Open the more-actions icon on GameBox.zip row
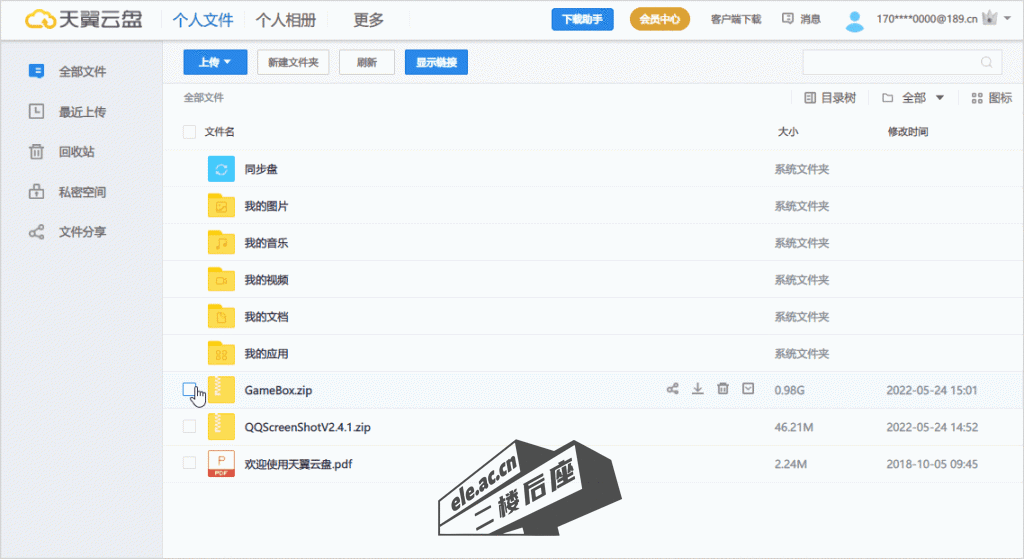Screen dimensions: 1024x559 (748, 389)
